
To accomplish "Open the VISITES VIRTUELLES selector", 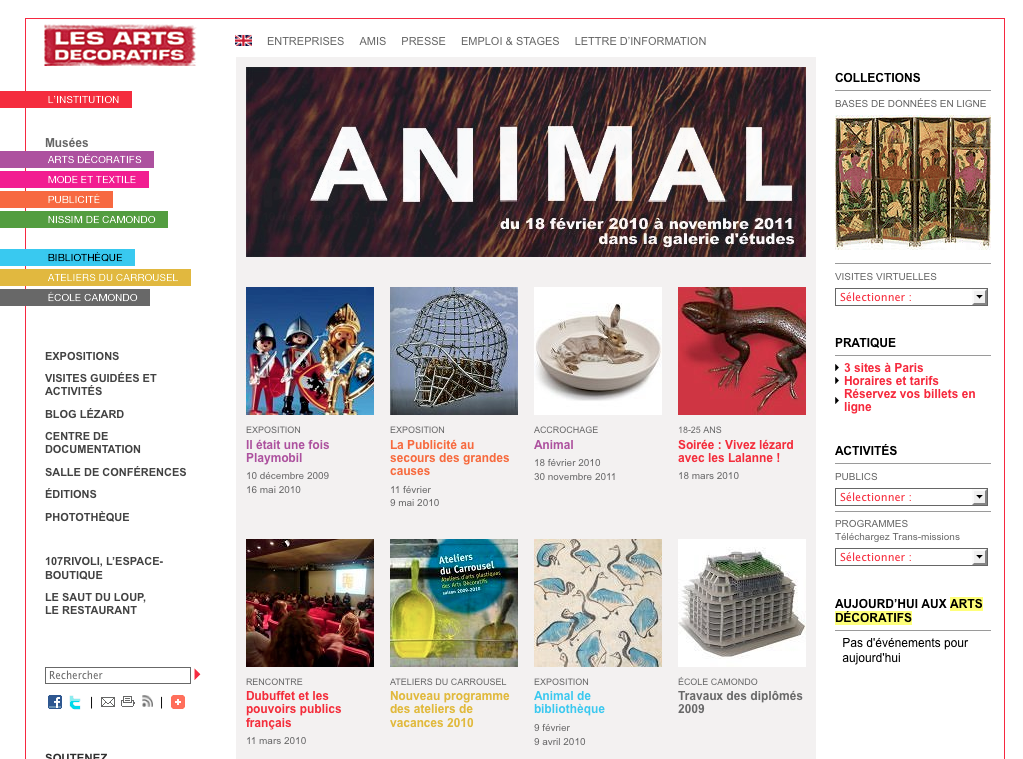I will [x=911, y=297].
